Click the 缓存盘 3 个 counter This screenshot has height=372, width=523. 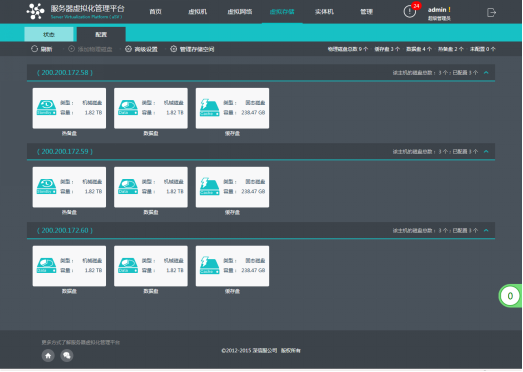coord(387,49)
